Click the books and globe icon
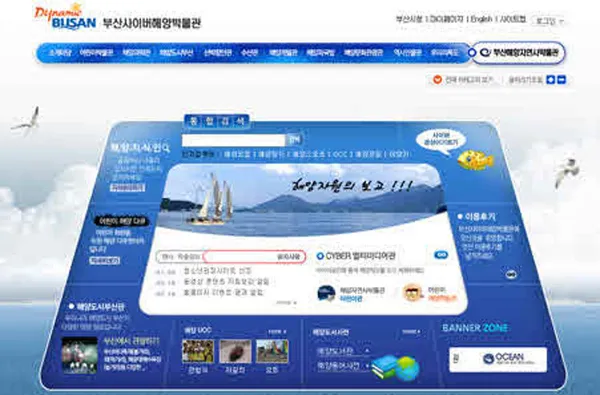The height and width of the screenshot is (395, 600). click(396, 368)
